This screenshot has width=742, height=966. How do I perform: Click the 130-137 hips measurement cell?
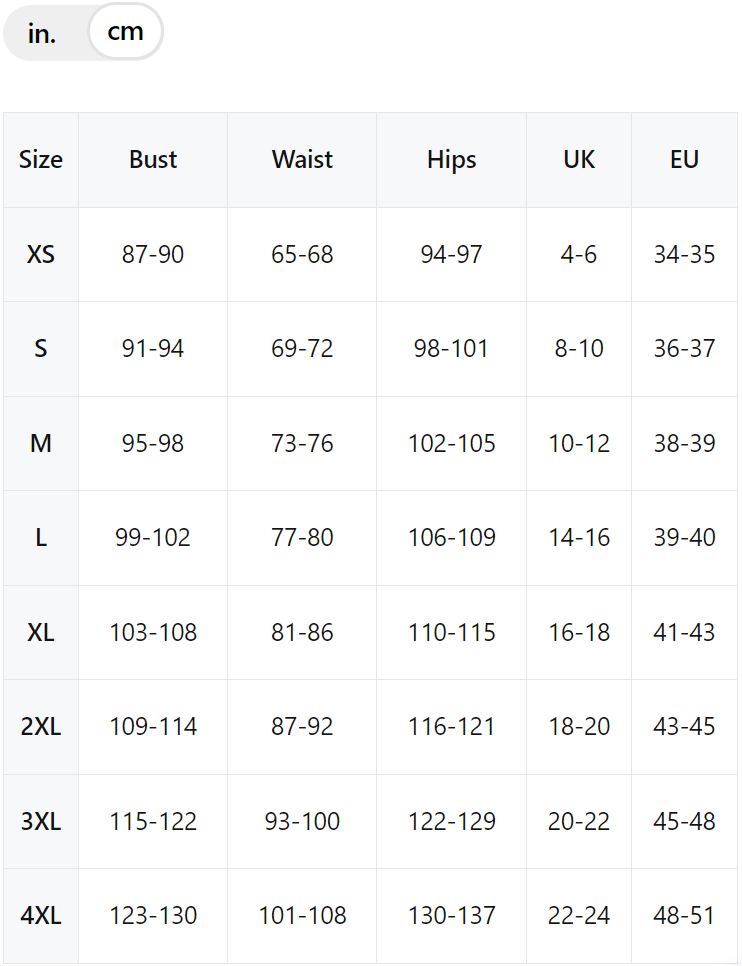[x=452, y=916]
